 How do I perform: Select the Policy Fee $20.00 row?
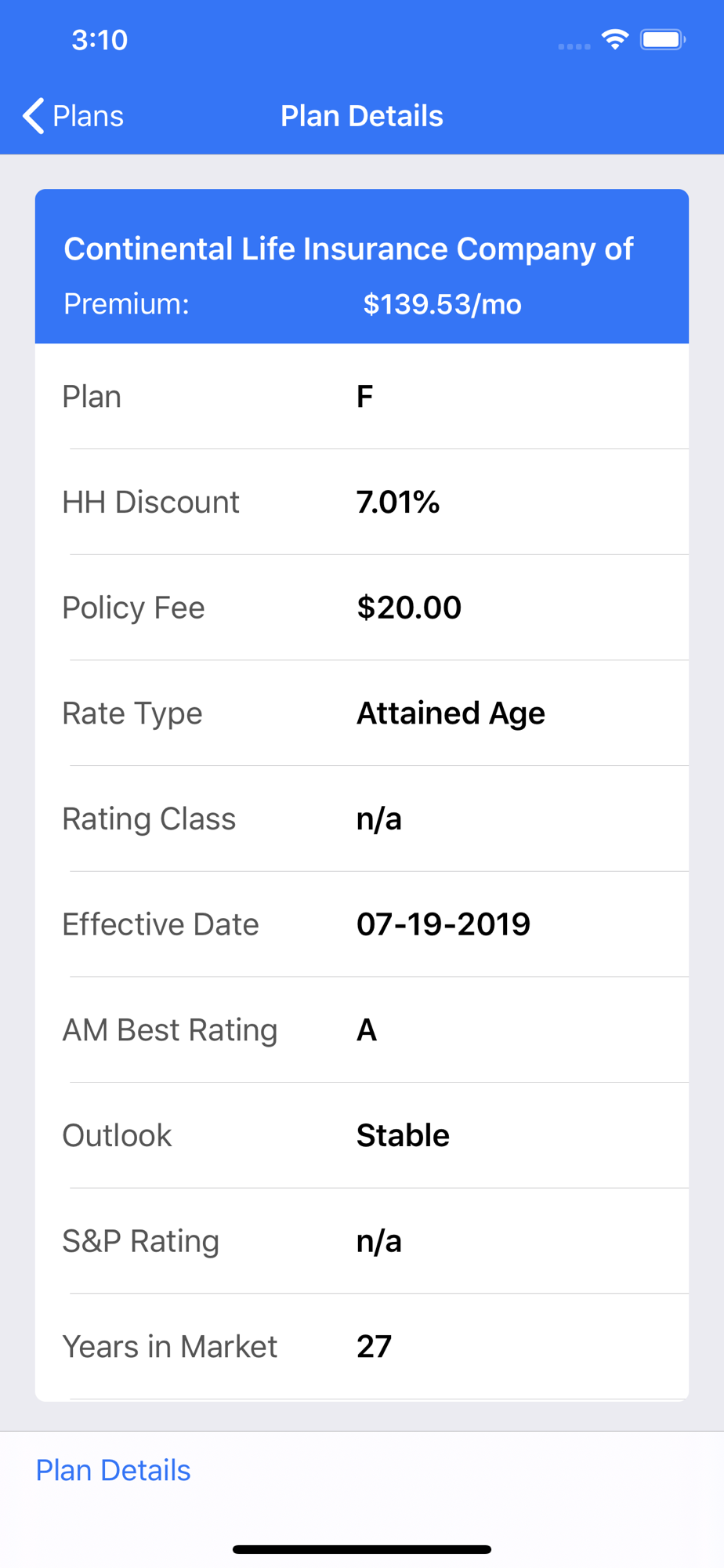point(362,608)
